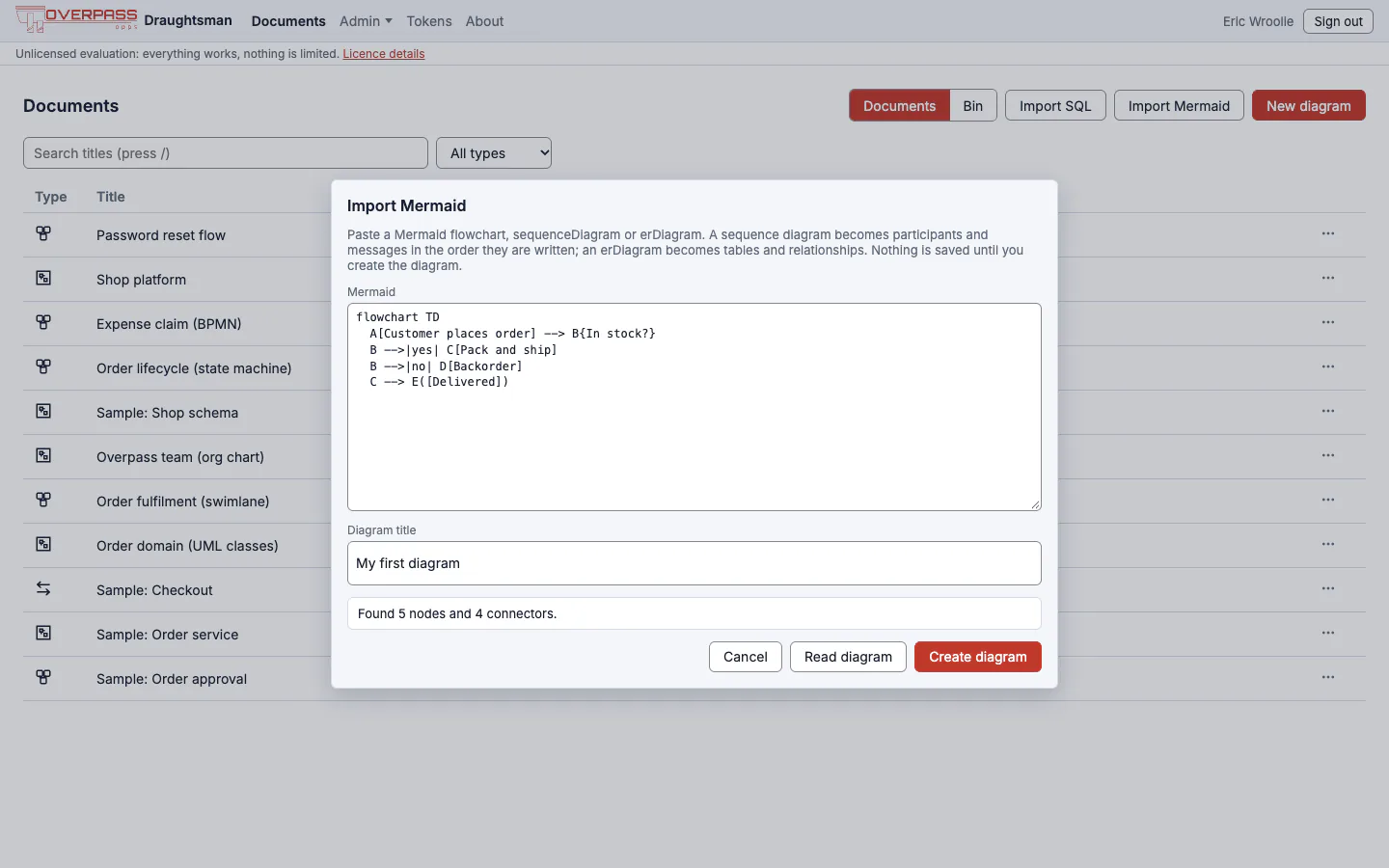This screenshot has width=1389, height=868.
Task: Click Create diagram in the dialog
Action: click(x=978, y=657)
